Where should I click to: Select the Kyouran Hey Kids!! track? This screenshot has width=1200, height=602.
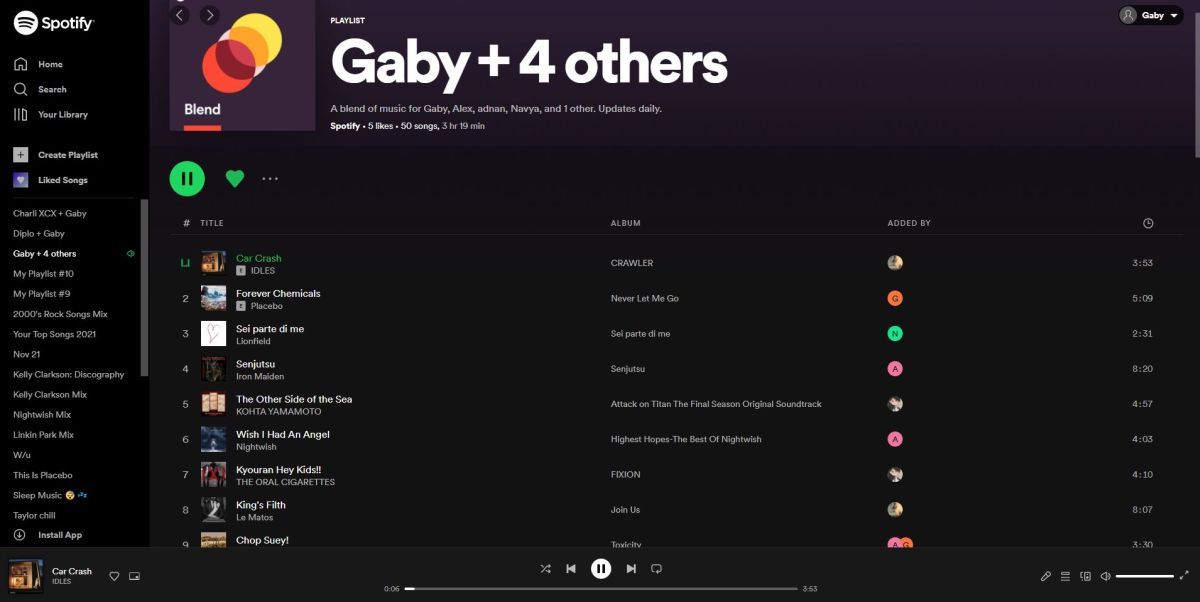pyautogui.click(x=278, y=469)
